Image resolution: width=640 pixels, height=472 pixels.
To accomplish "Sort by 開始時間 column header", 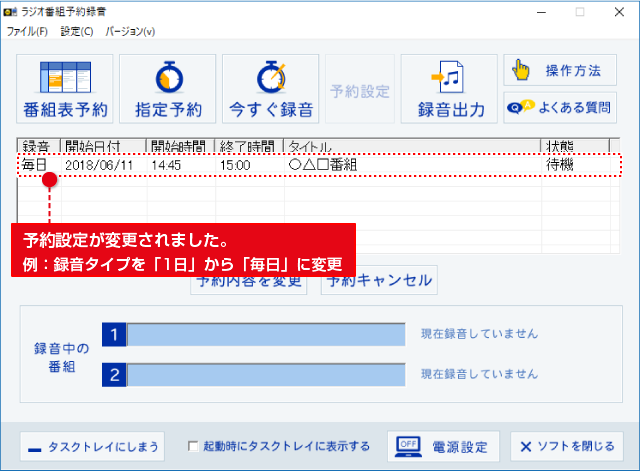I will coord(180,146).
